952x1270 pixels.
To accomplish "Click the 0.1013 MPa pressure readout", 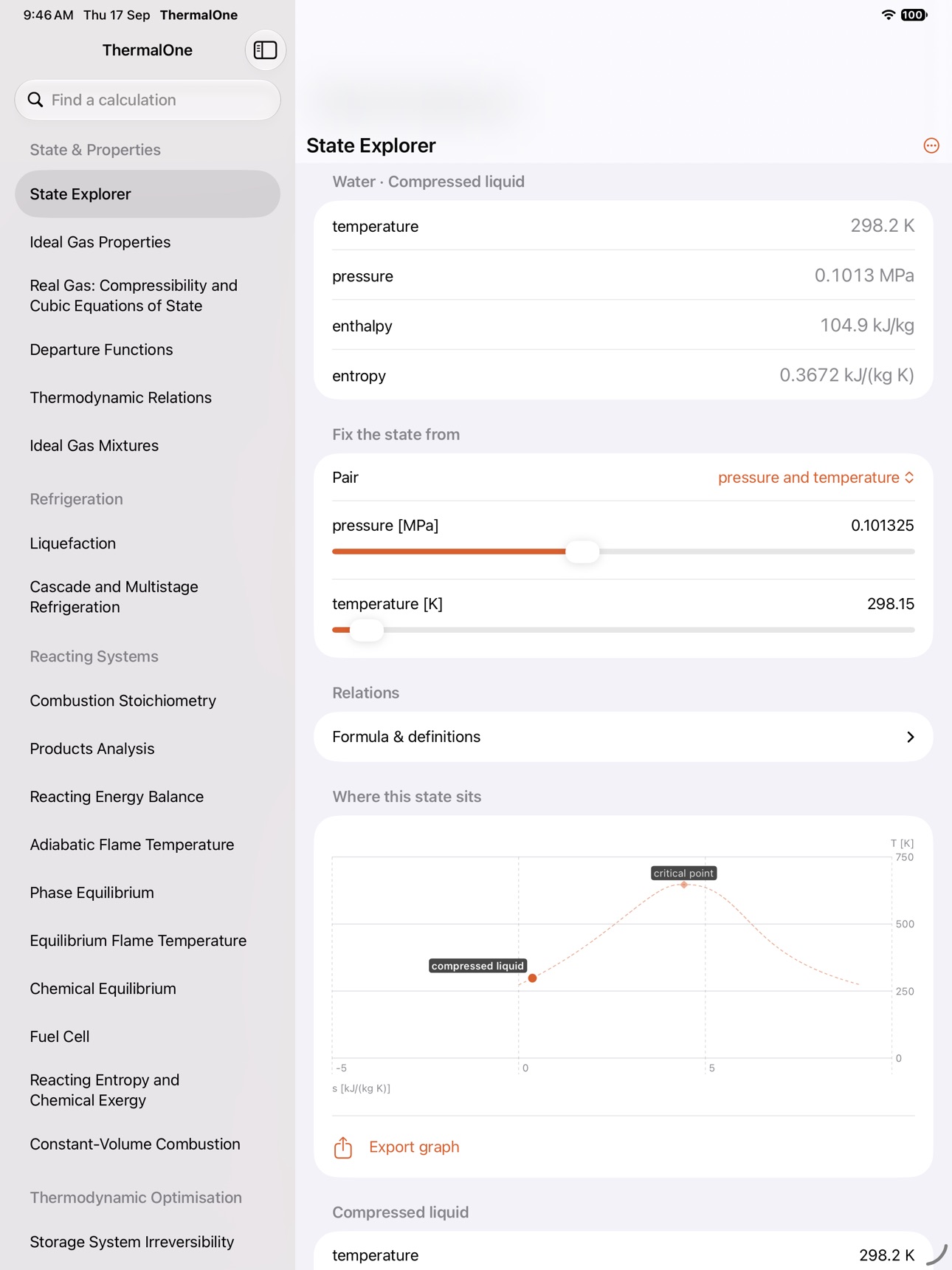I will click(864, 276).
